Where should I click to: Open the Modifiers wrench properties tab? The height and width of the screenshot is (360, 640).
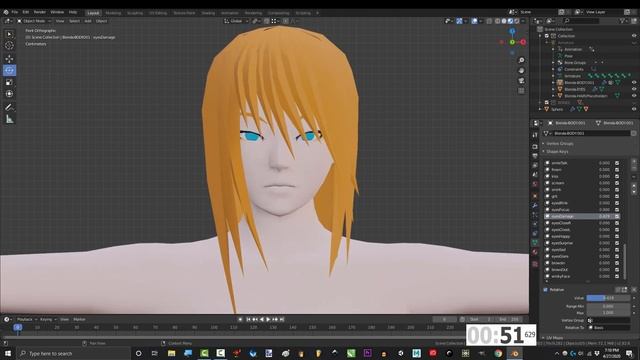[x=535, y=205]
